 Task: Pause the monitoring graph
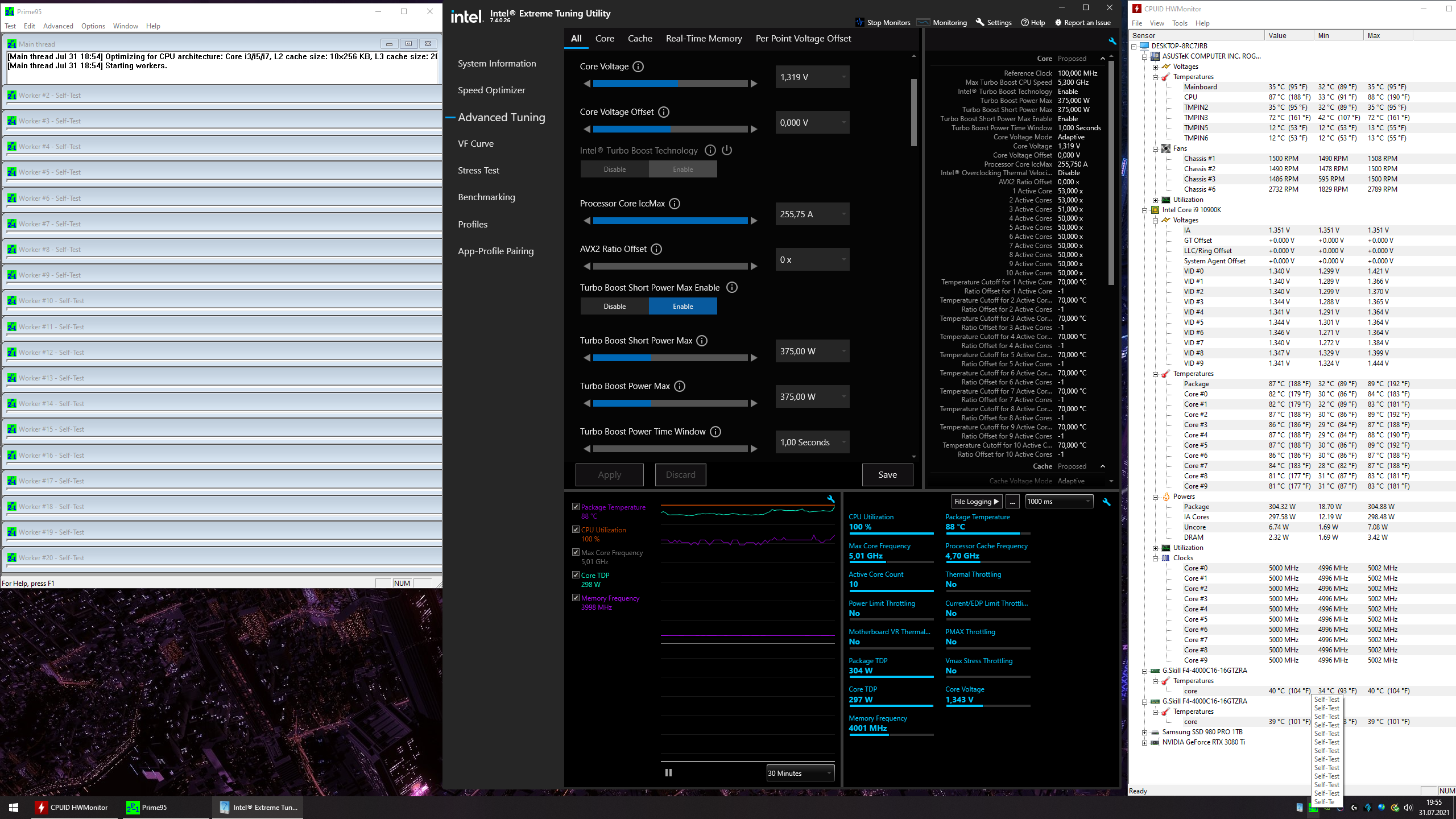668,772
